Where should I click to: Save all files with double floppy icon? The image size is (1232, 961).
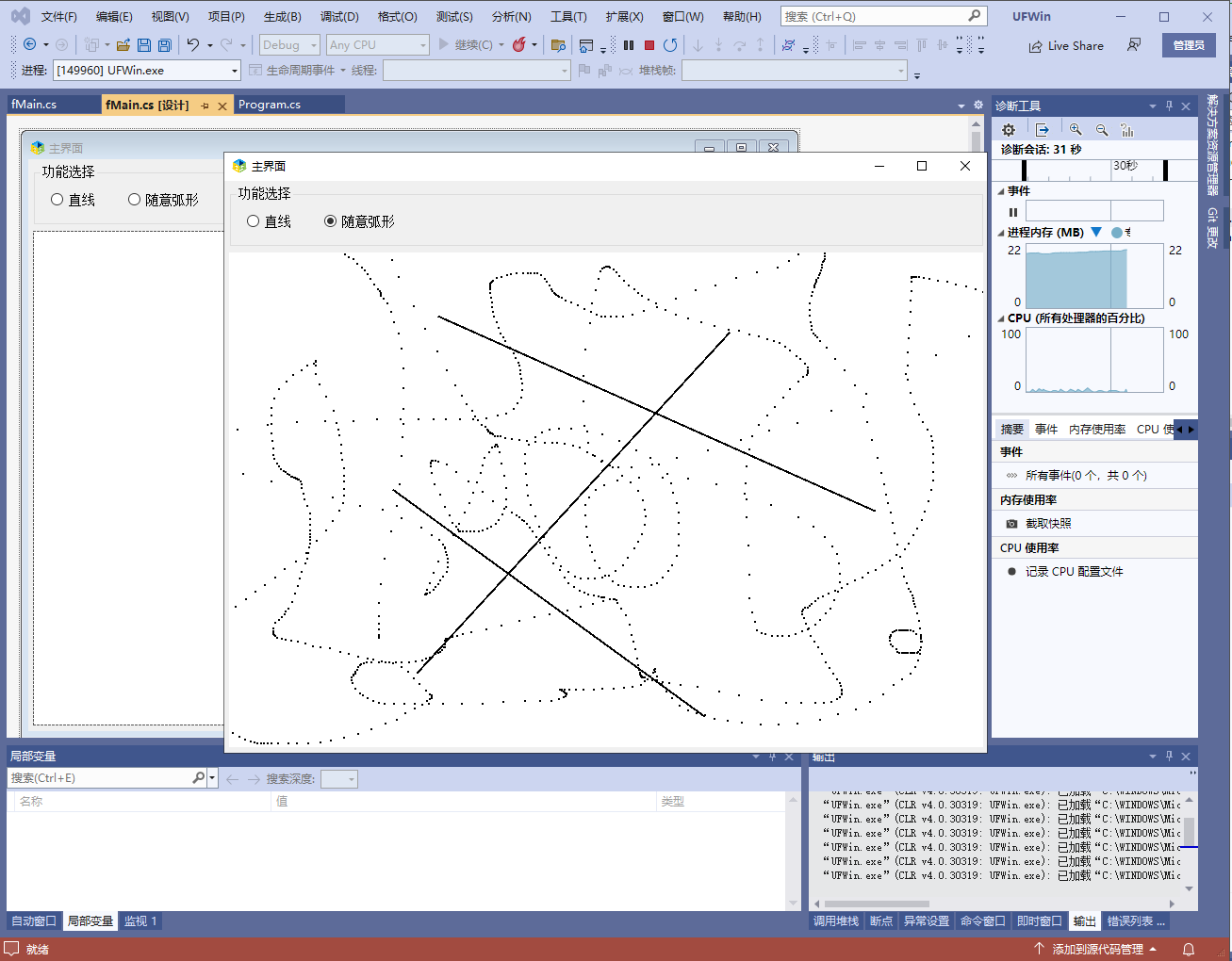165,44
